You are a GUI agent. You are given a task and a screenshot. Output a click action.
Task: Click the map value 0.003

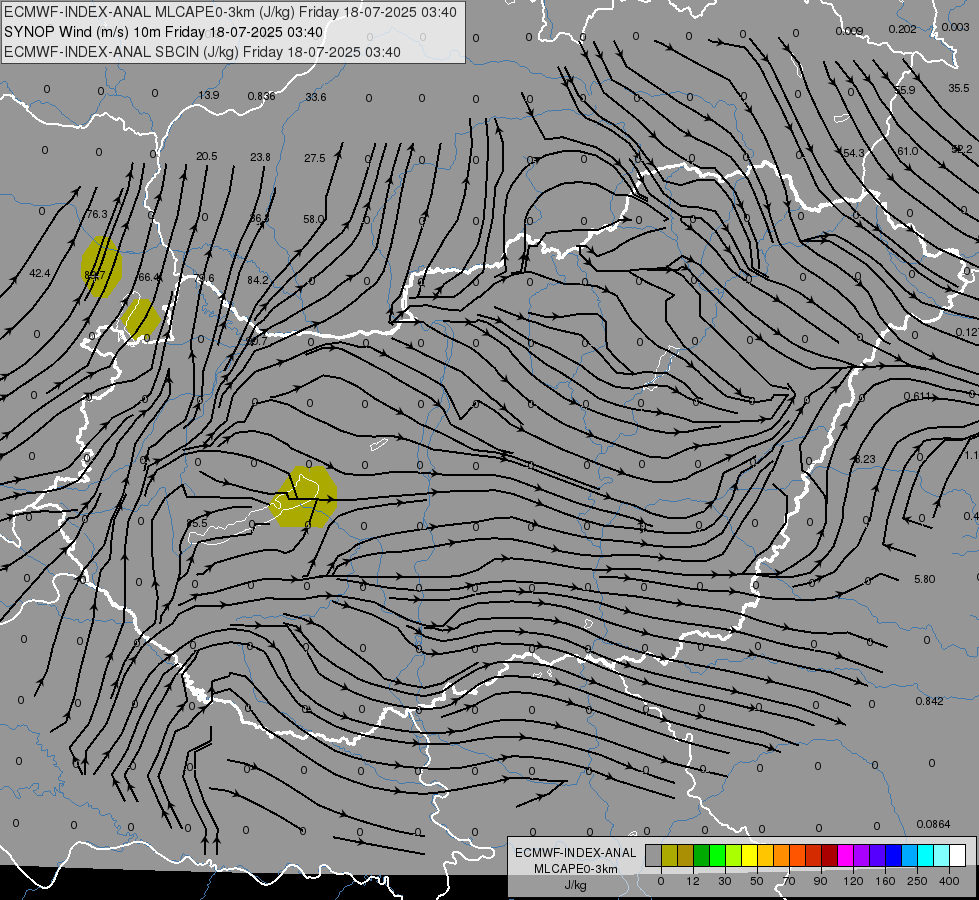click(955, 27)
